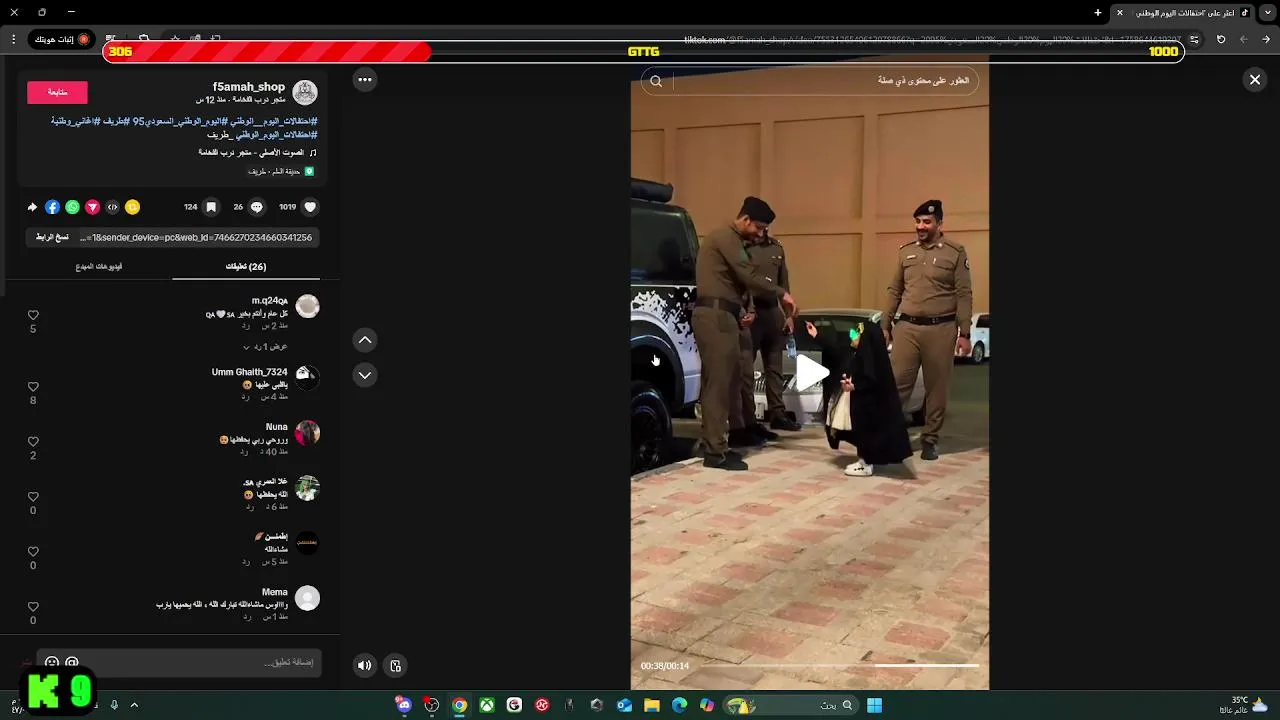The image size is (1280, 720).
Task: Repost using the yellow repost icon
Action: pos(132,207)
